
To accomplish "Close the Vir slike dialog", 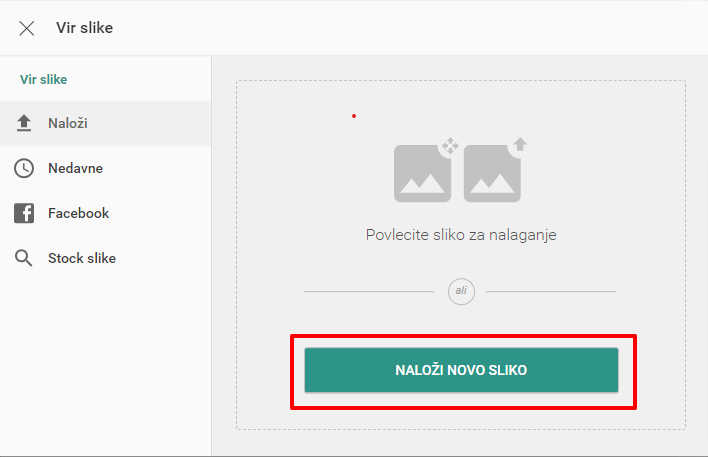I will 27,28.
